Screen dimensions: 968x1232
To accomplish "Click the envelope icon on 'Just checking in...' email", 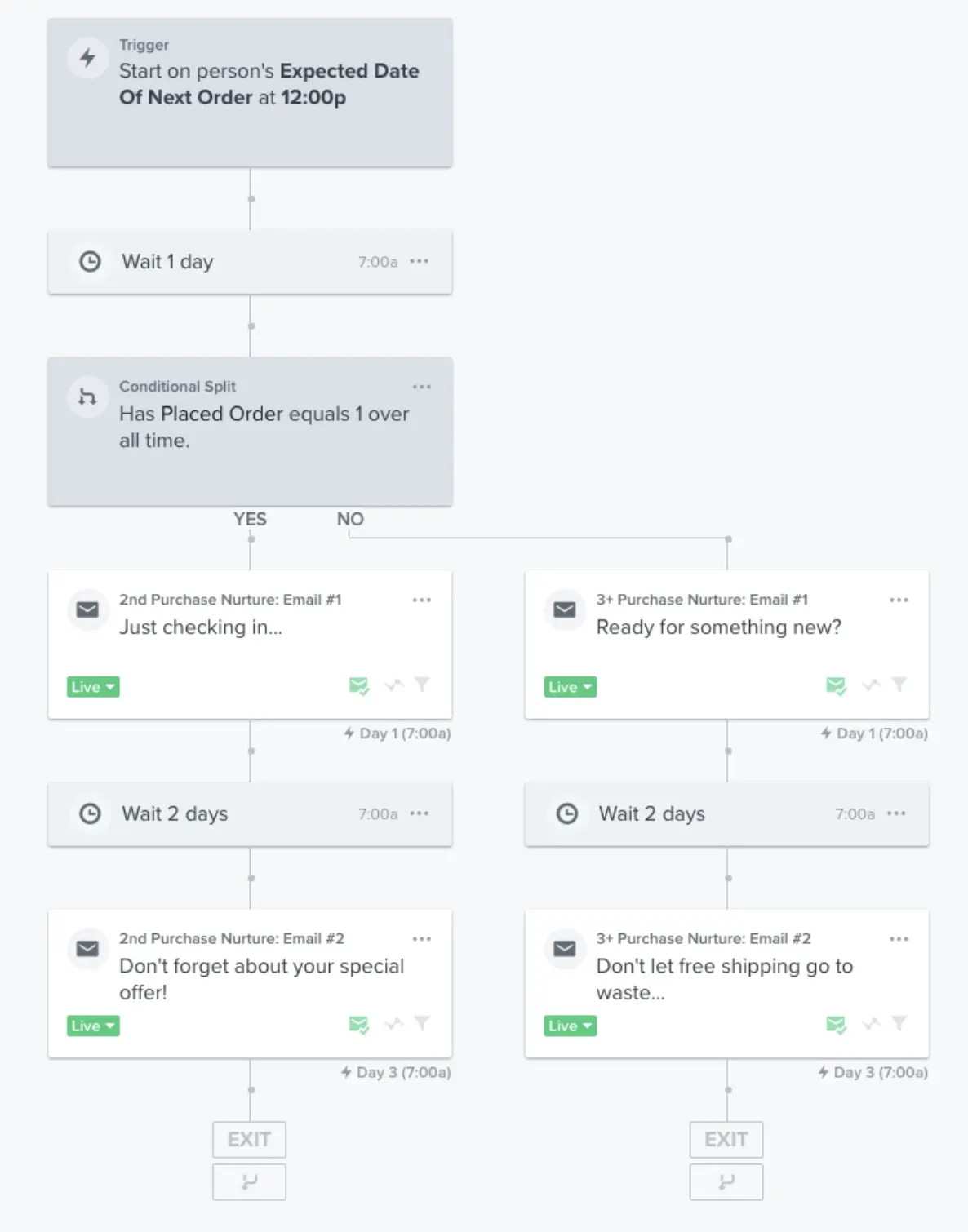I will [x=87, y=609].
